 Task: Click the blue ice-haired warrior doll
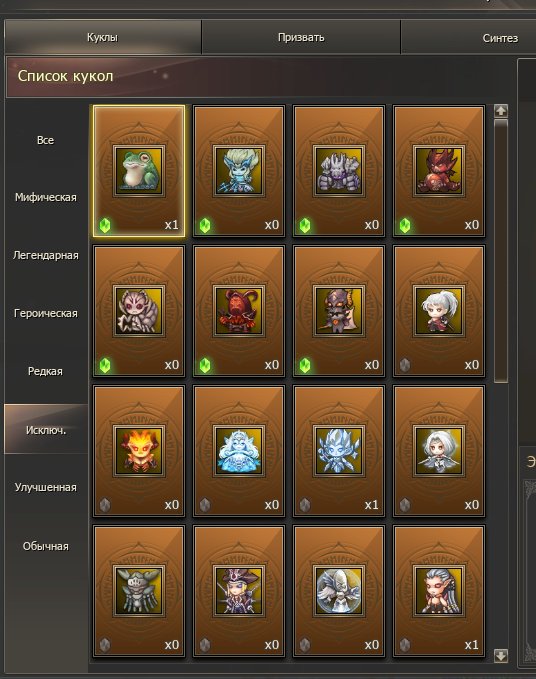point(239,171)
